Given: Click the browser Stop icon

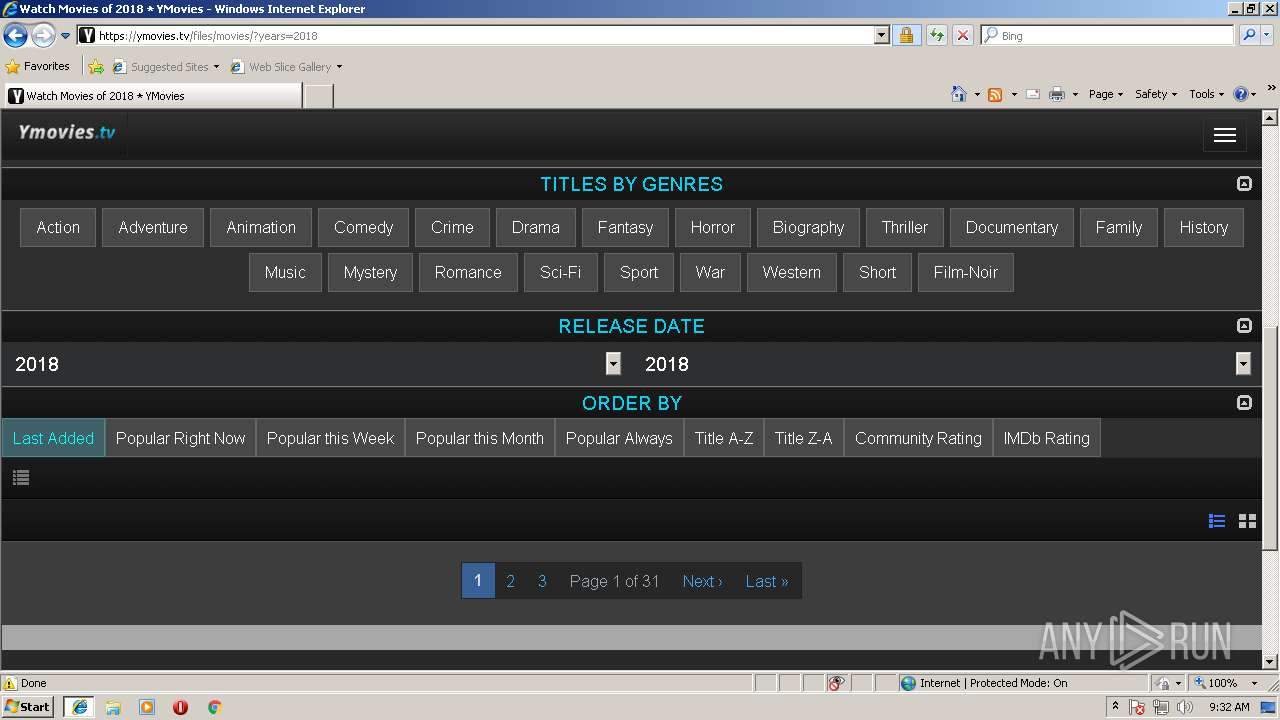Looking at the screenshot, I should pos(963,36).
